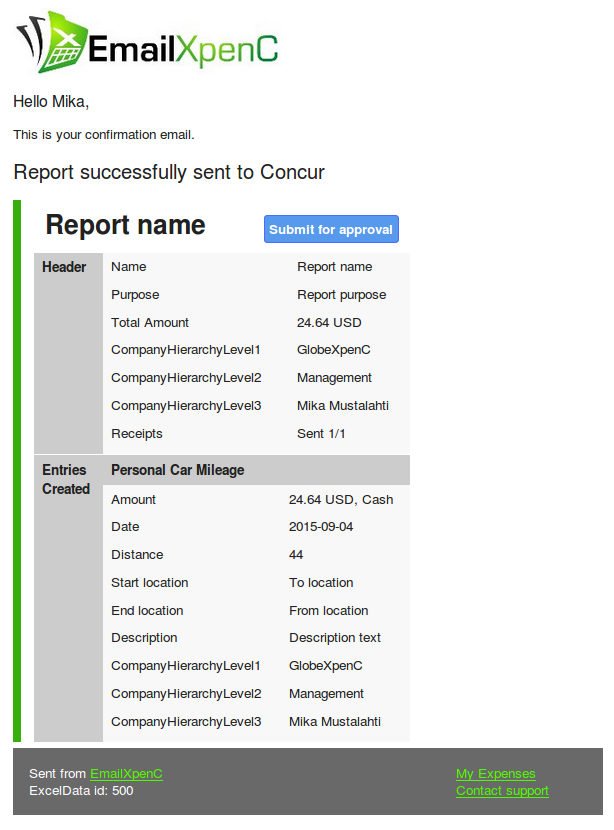Open the Contact support link
This screenshot has width=614, height=830.
pos(502,790)
